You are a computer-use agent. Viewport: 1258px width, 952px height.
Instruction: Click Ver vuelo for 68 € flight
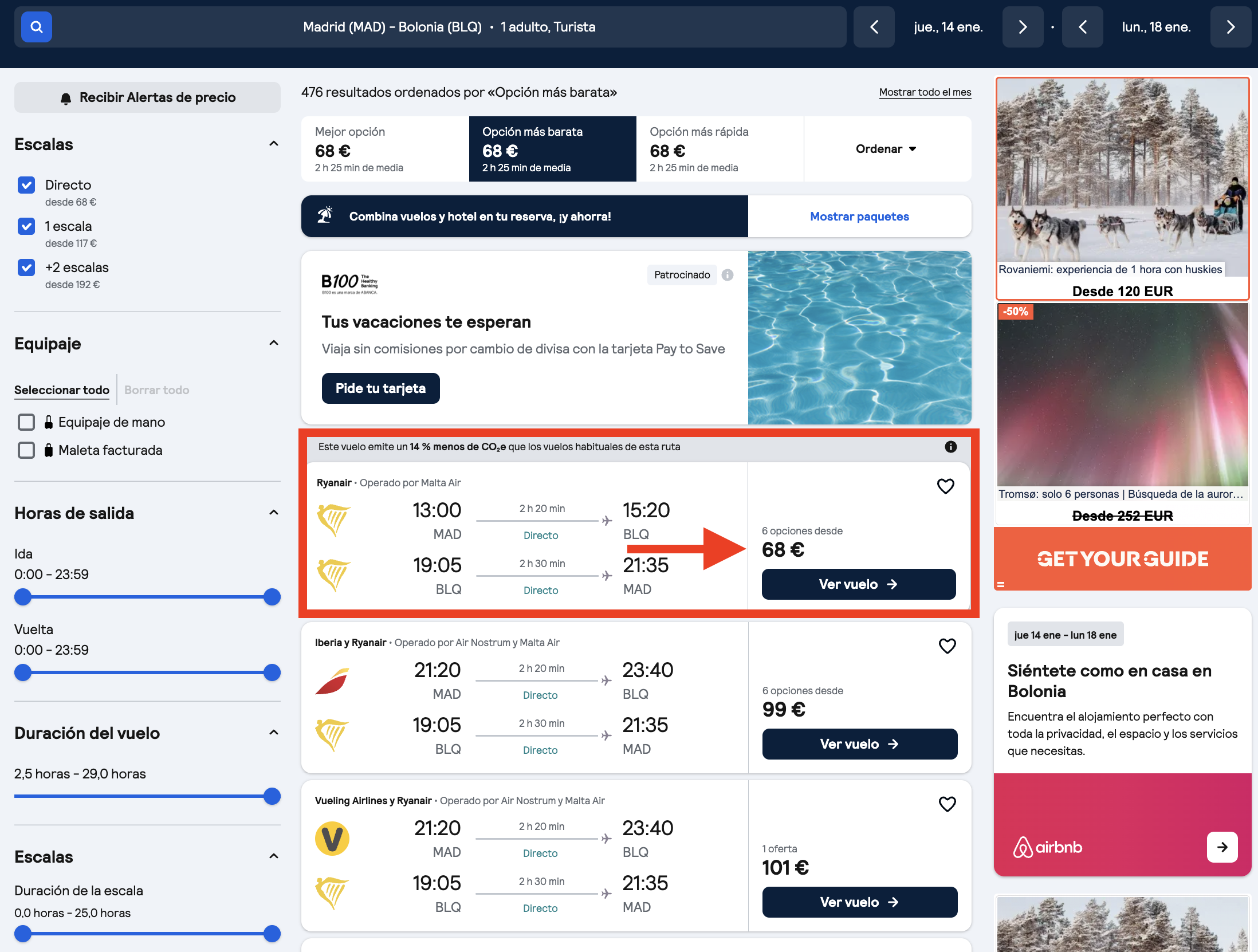point(858,584)
